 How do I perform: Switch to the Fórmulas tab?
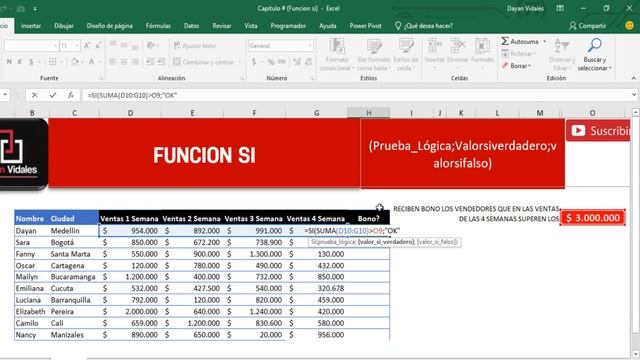click(158, 26)
